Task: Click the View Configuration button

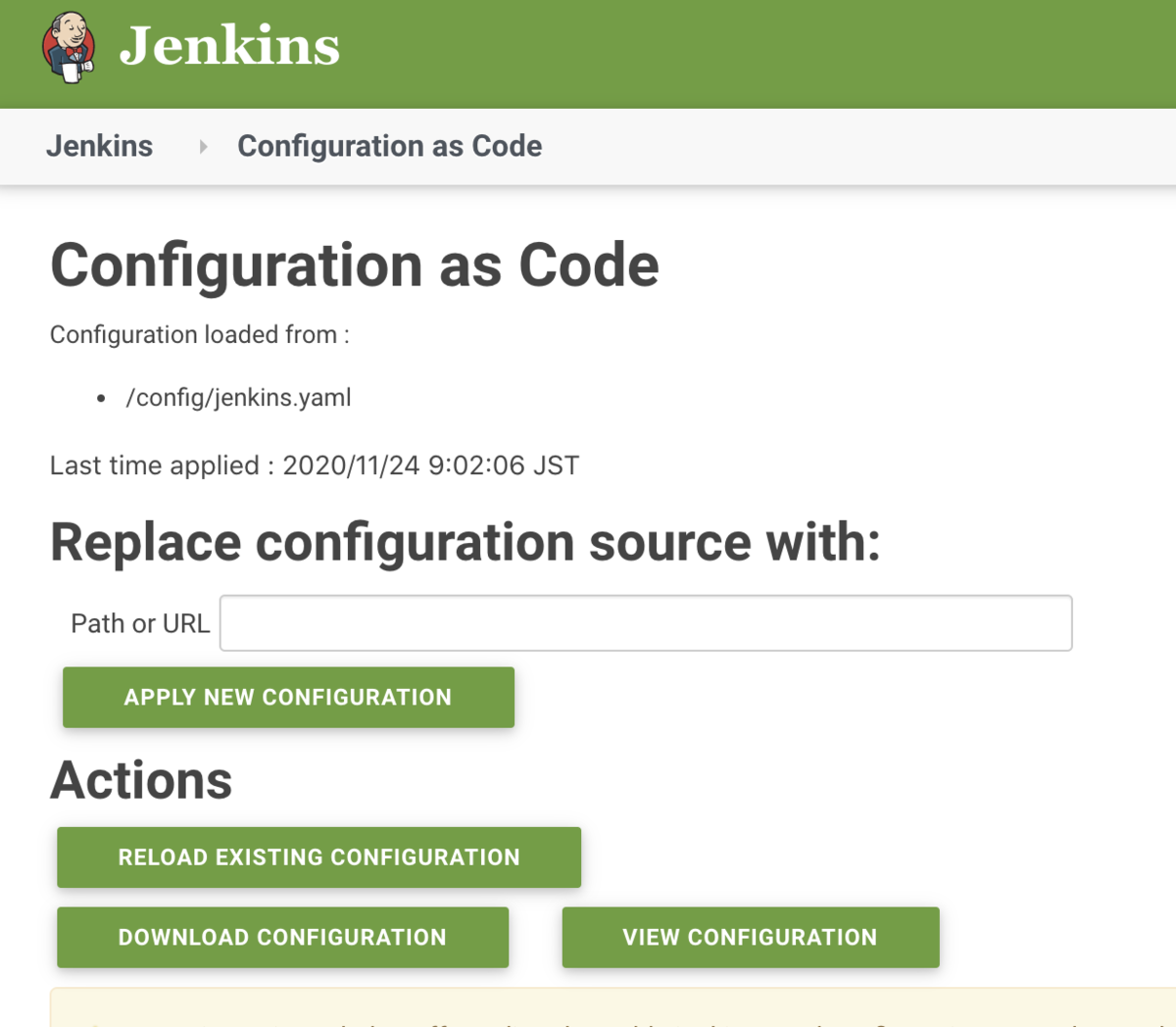Action: [x=751, y=938]
